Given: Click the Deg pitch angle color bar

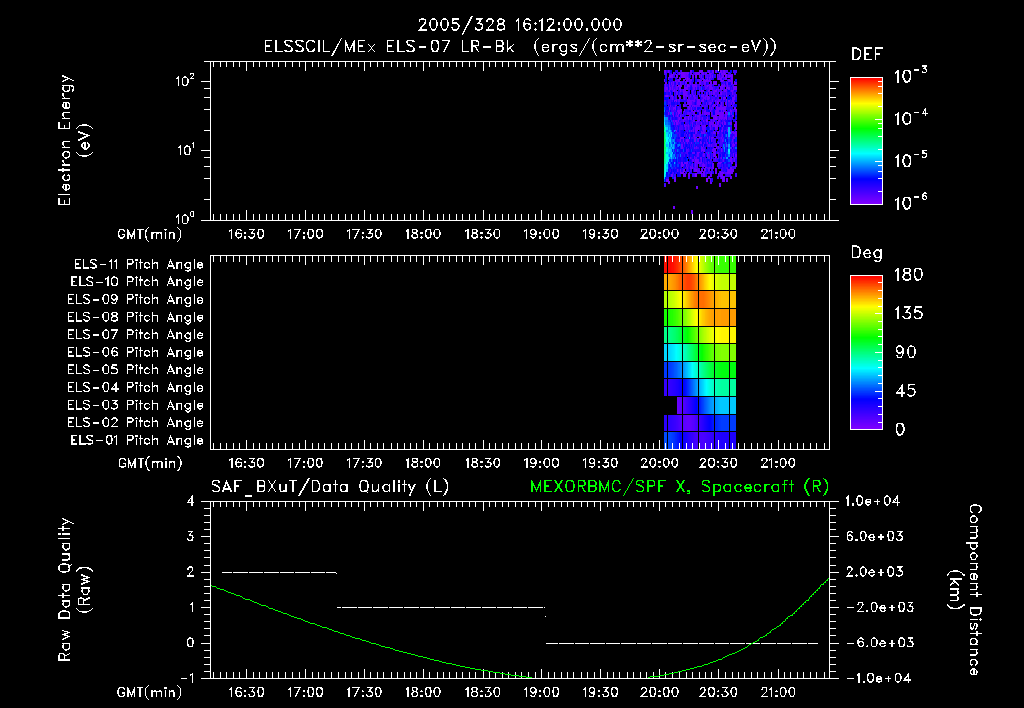Looking at the screenshot, I should pyautogui.click(x=866, y=352).
